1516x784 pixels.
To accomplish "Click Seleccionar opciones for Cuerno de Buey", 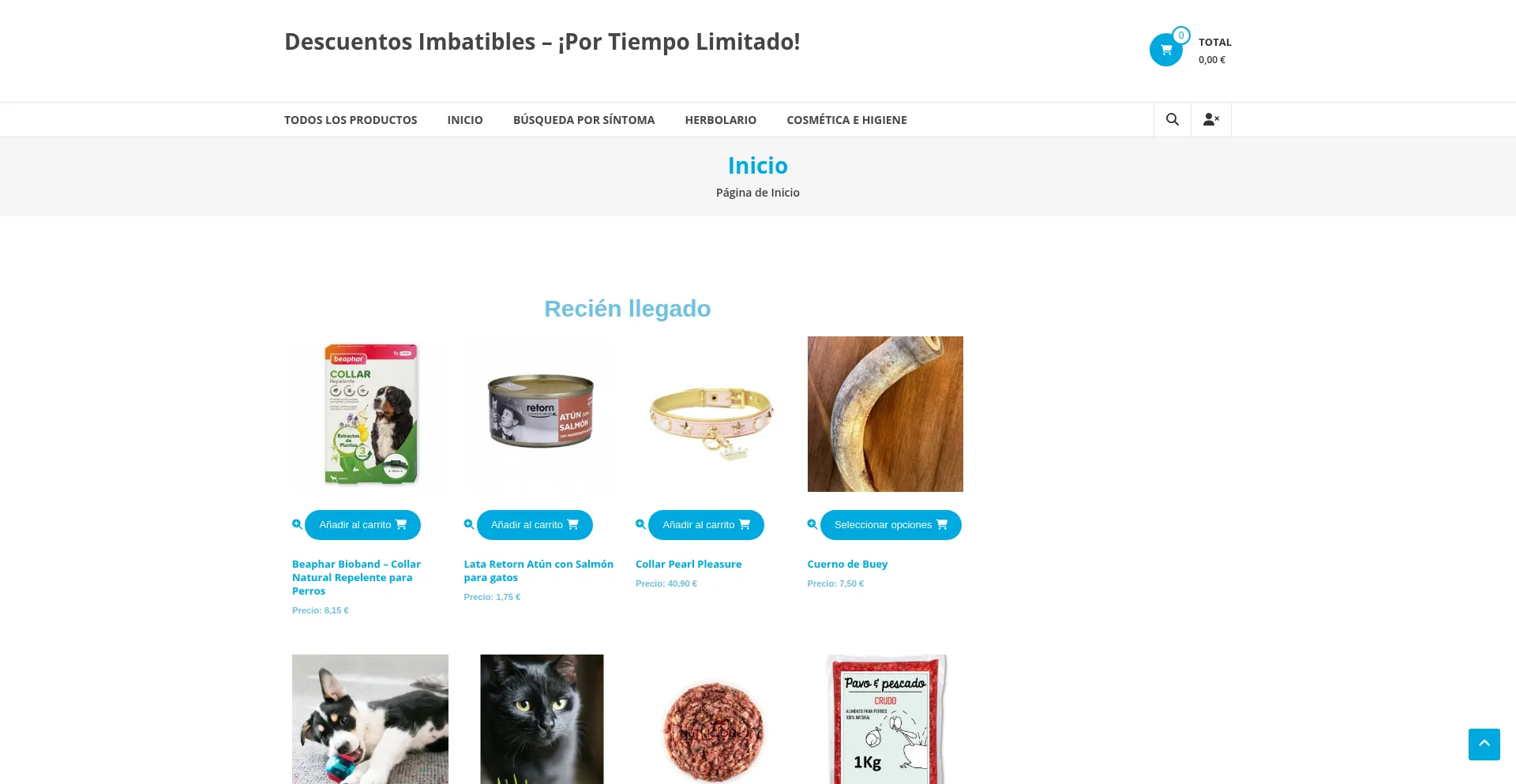I will tap(891, 525).
